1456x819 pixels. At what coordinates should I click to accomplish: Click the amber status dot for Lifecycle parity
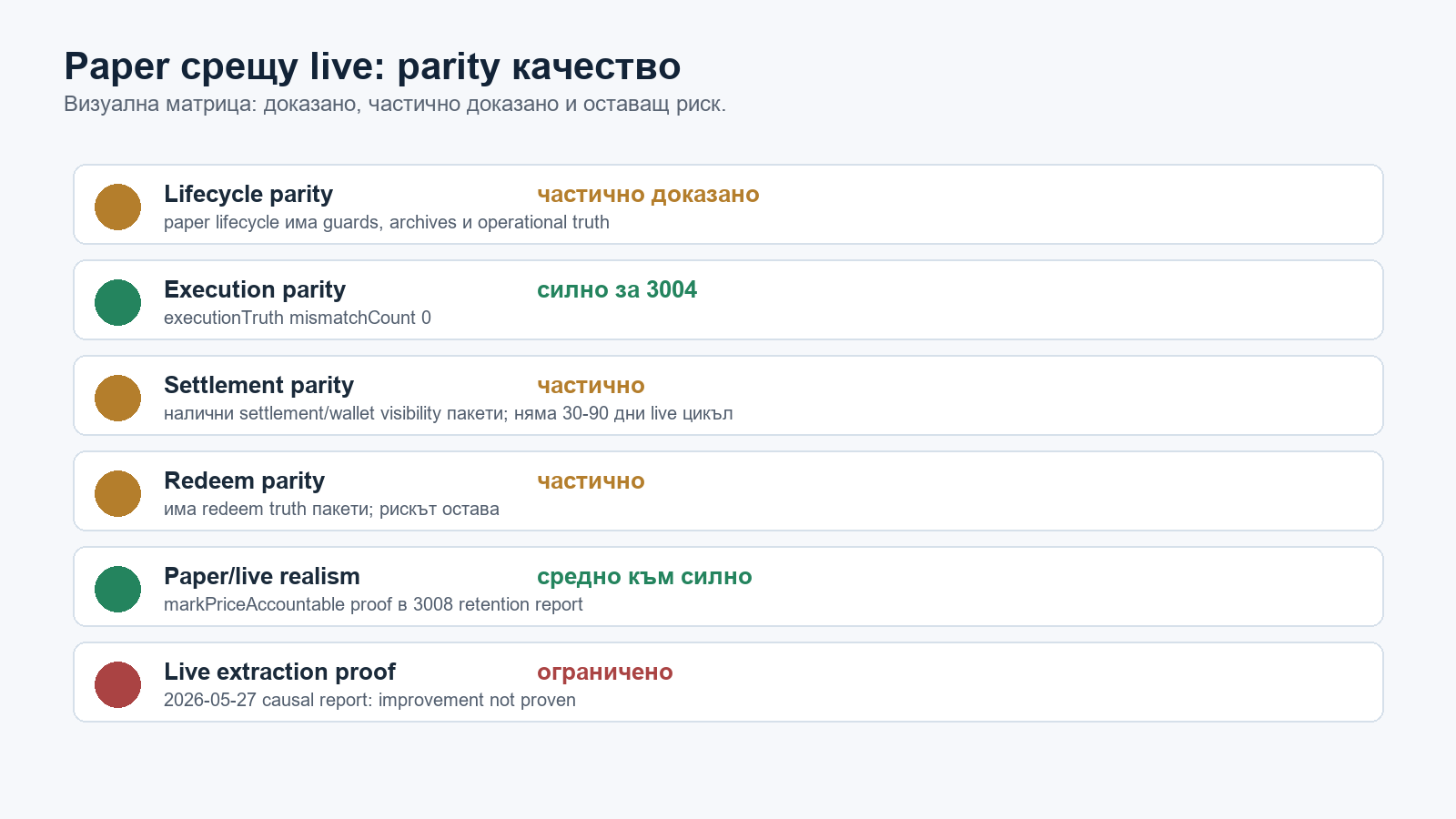tap(117, 207)
